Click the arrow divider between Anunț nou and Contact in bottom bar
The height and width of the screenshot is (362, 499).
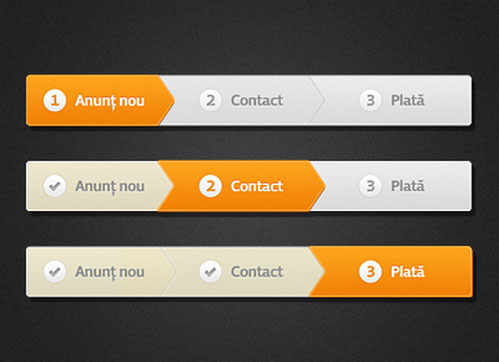click(168, 272)
